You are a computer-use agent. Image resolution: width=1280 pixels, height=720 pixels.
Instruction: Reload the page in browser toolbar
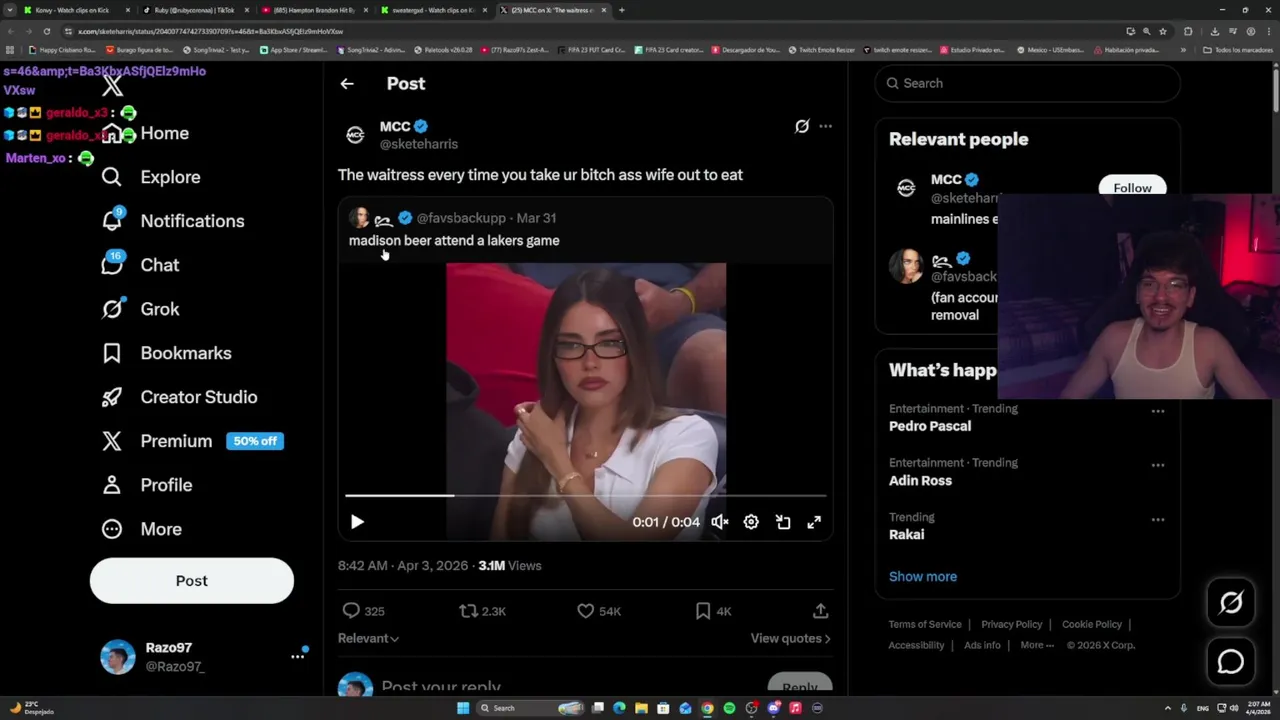[46, 31]
